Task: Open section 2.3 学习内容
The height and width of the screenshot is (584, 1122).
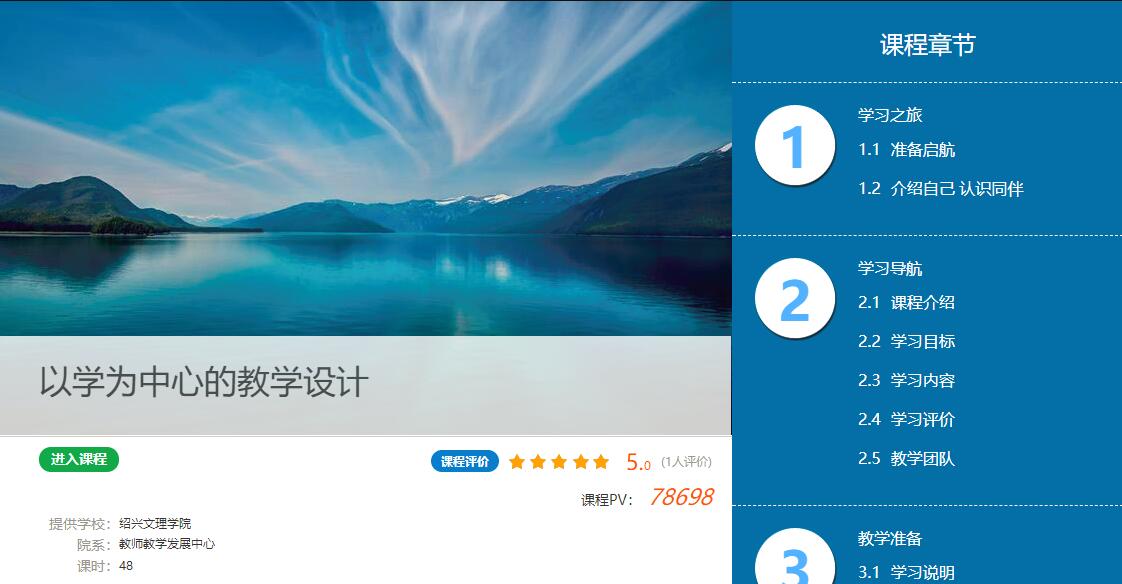Action: pyautogui.click(x=907, y=380)
